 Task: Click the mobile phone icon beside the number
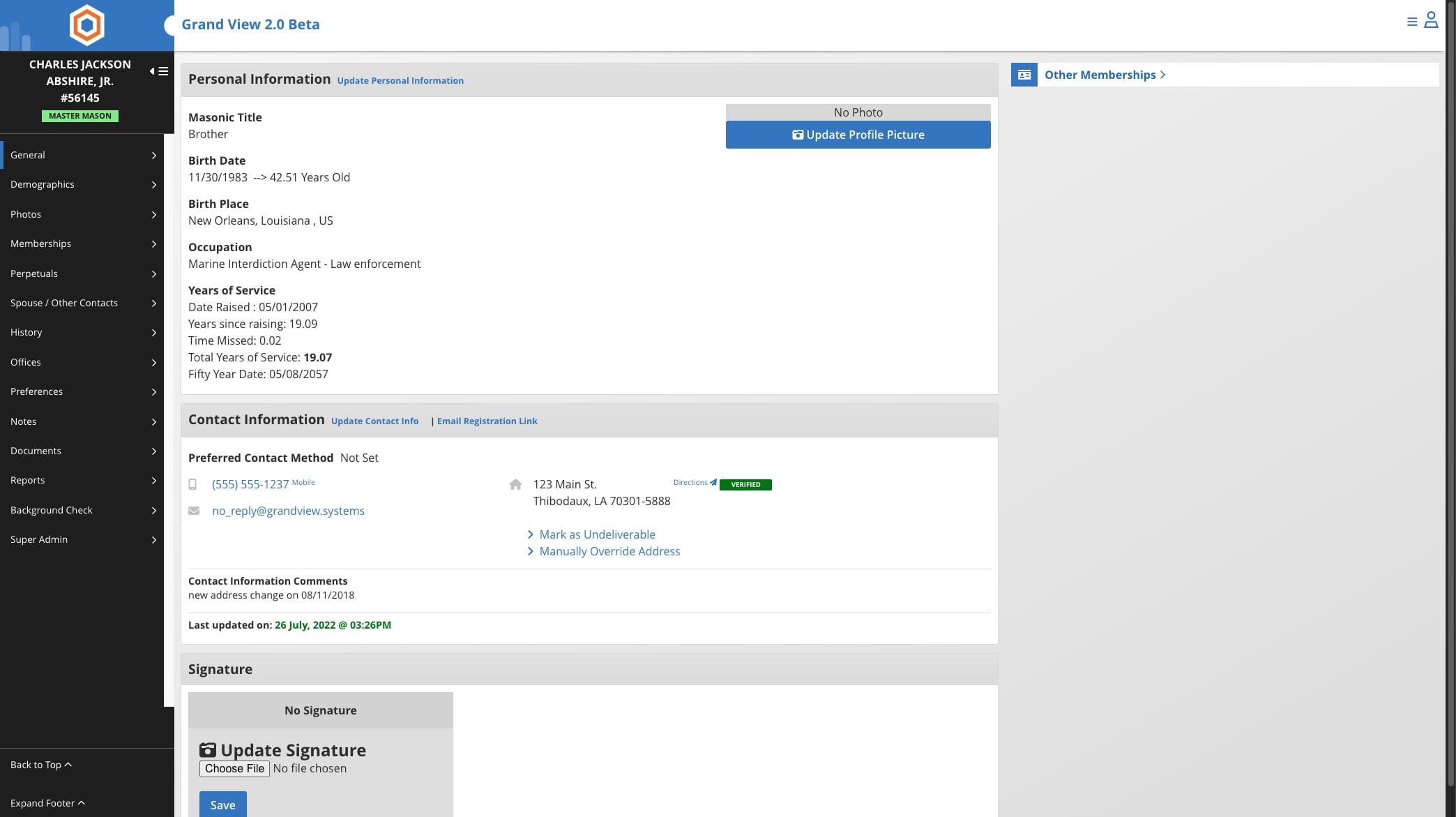[x=192, y=484]
